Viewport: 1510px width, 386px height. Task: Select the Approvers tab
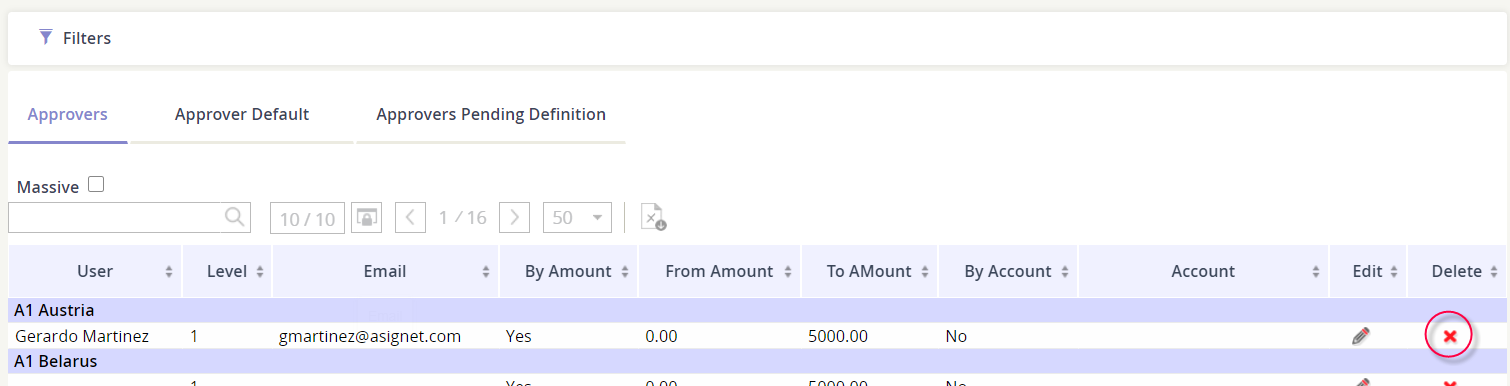click(x=68, y=114)
